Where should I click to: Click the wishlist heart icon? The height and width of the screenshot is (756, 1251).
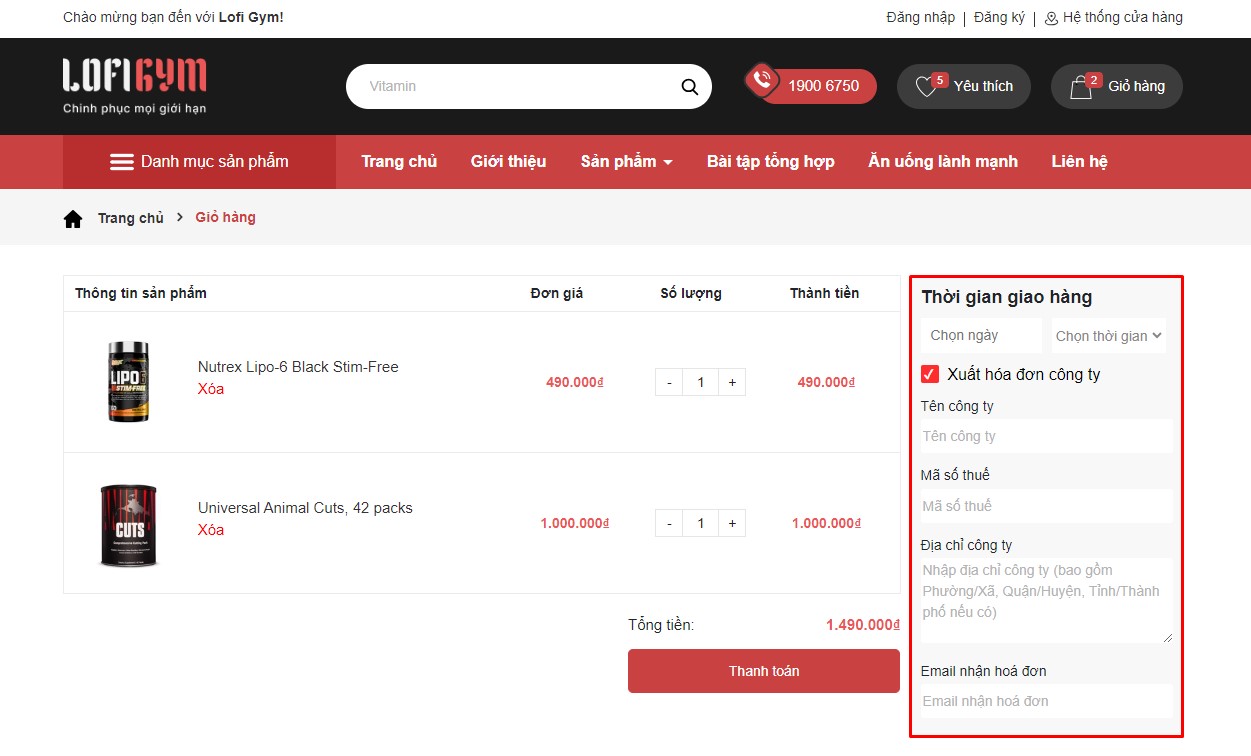[x=926, y=88]
